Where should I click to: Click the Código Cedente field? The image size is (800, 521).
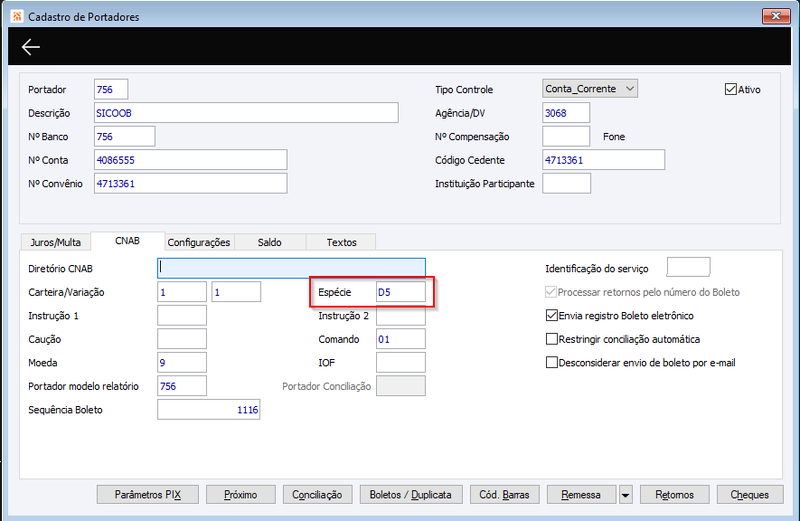pyautogui.click(x=603, y=160)
